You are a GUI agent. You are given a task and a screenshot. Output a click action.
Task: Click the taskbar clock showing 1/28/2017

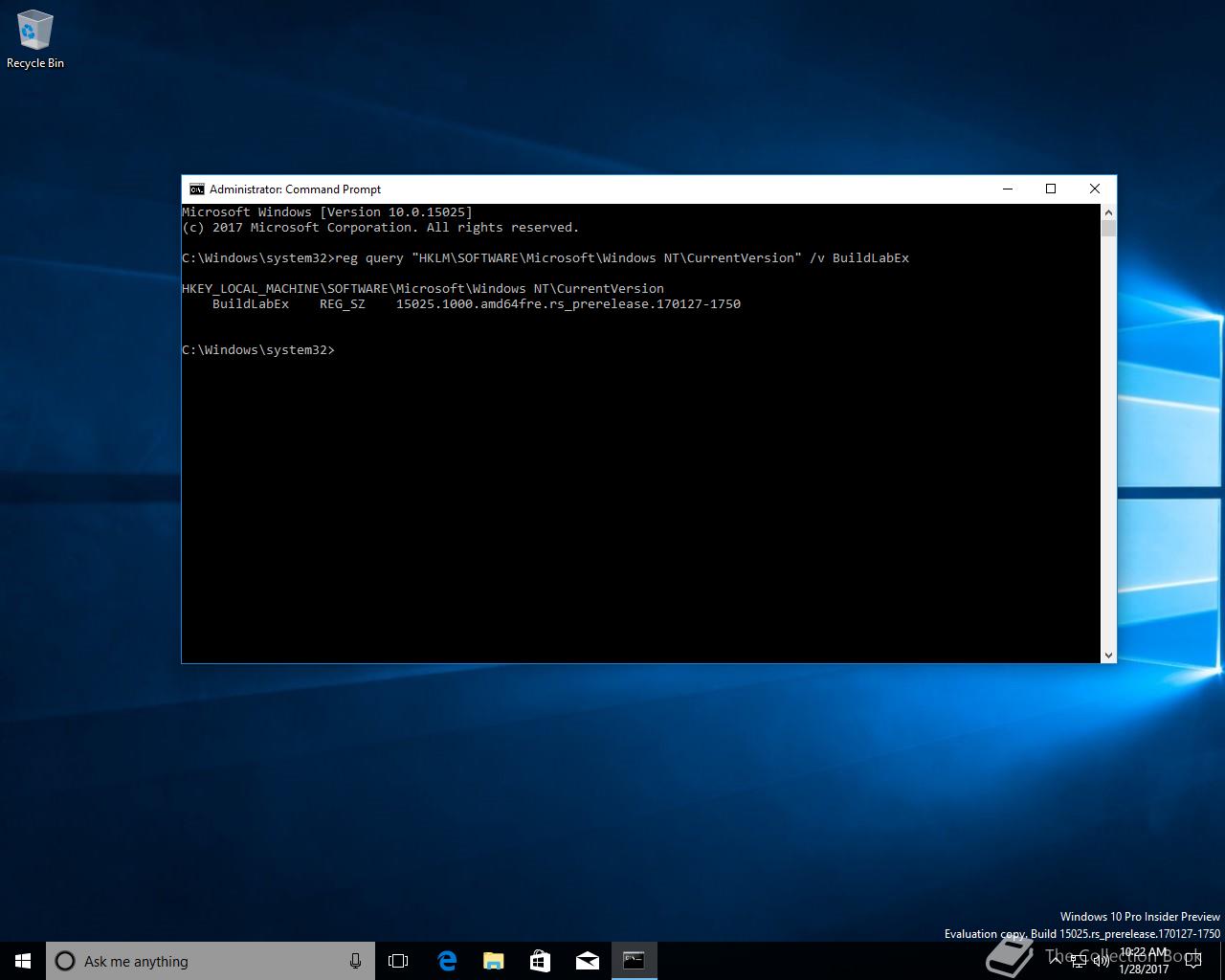click(1144, 961)
